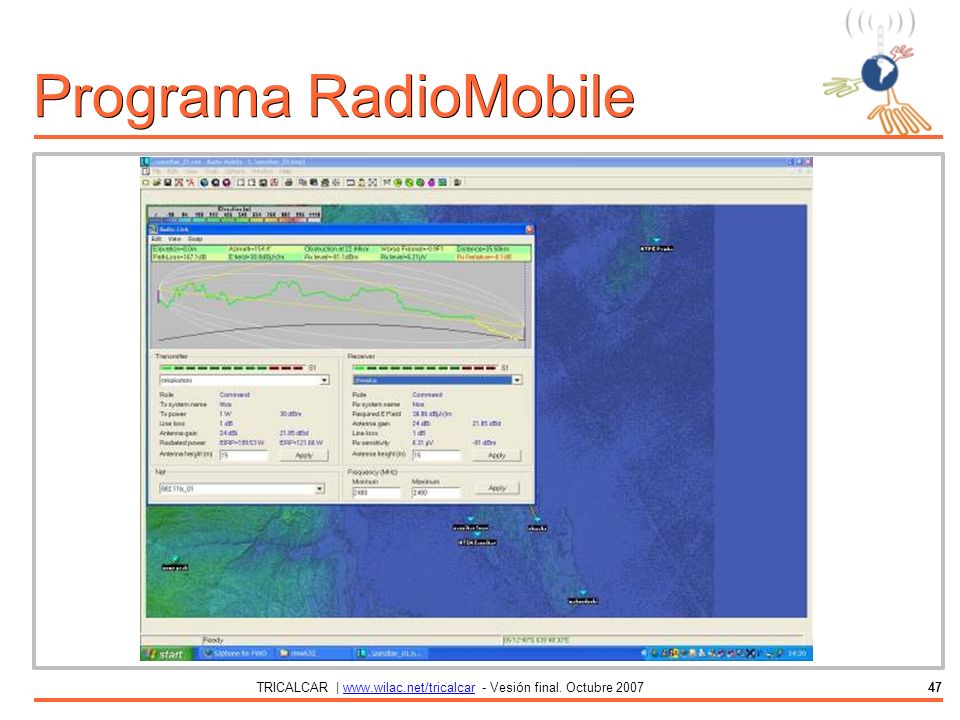
Task: Click the coordinates readout in status bar
Action: tap(536, 640)
